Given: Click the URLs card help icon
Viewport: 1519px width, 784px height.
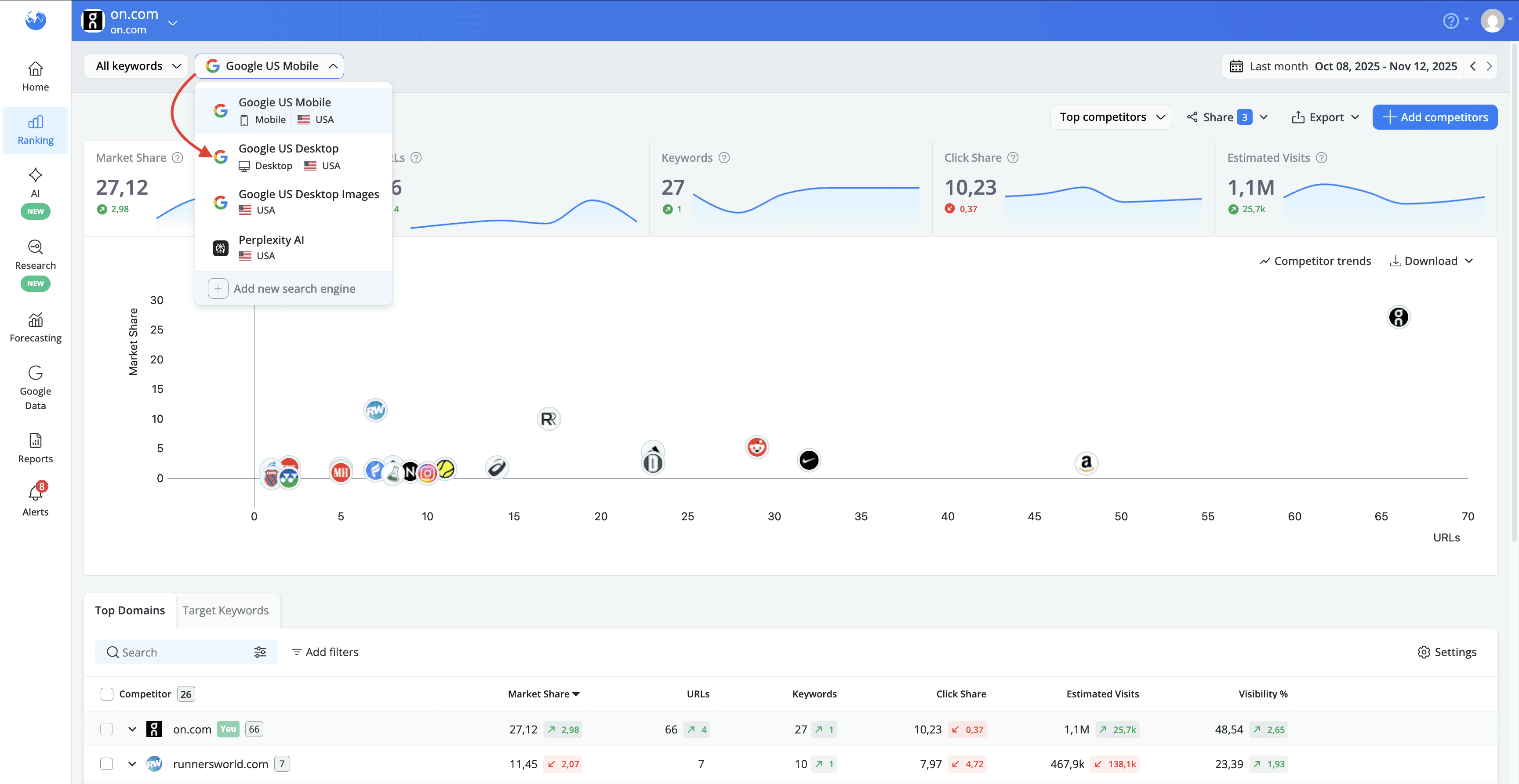Looking at the screenshot, I should [416, 157].
